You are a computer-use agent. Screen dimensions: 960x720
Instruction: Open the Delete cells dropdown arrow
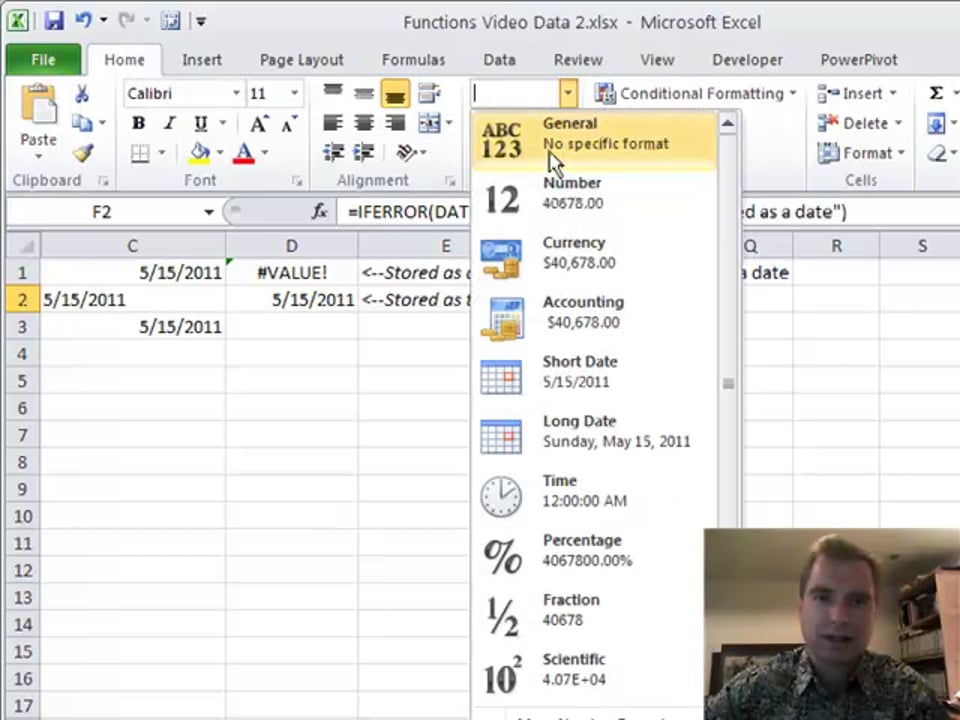(898, 123)
